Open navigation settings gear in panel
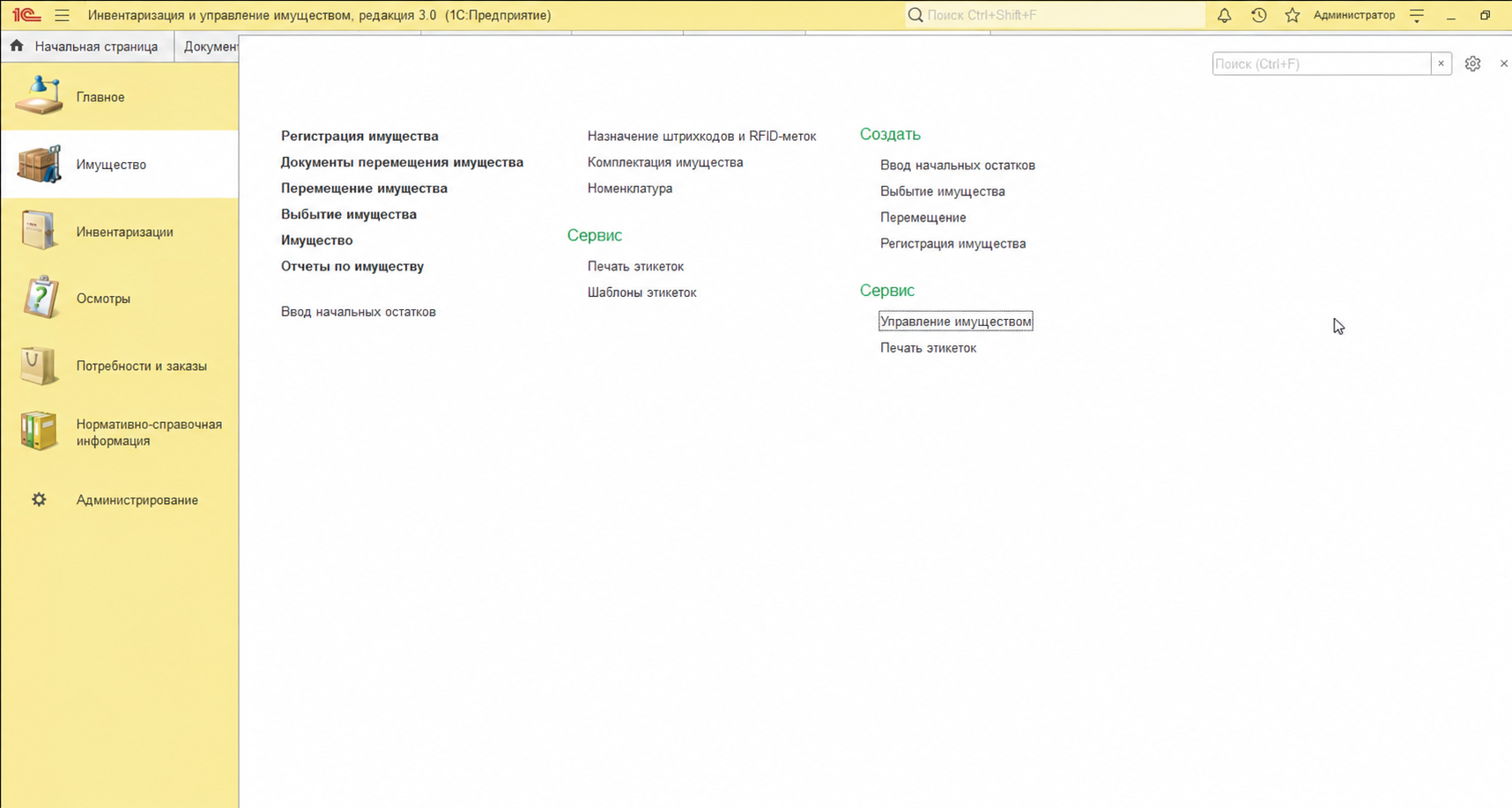1512x808 pixels. point(1472,63)
